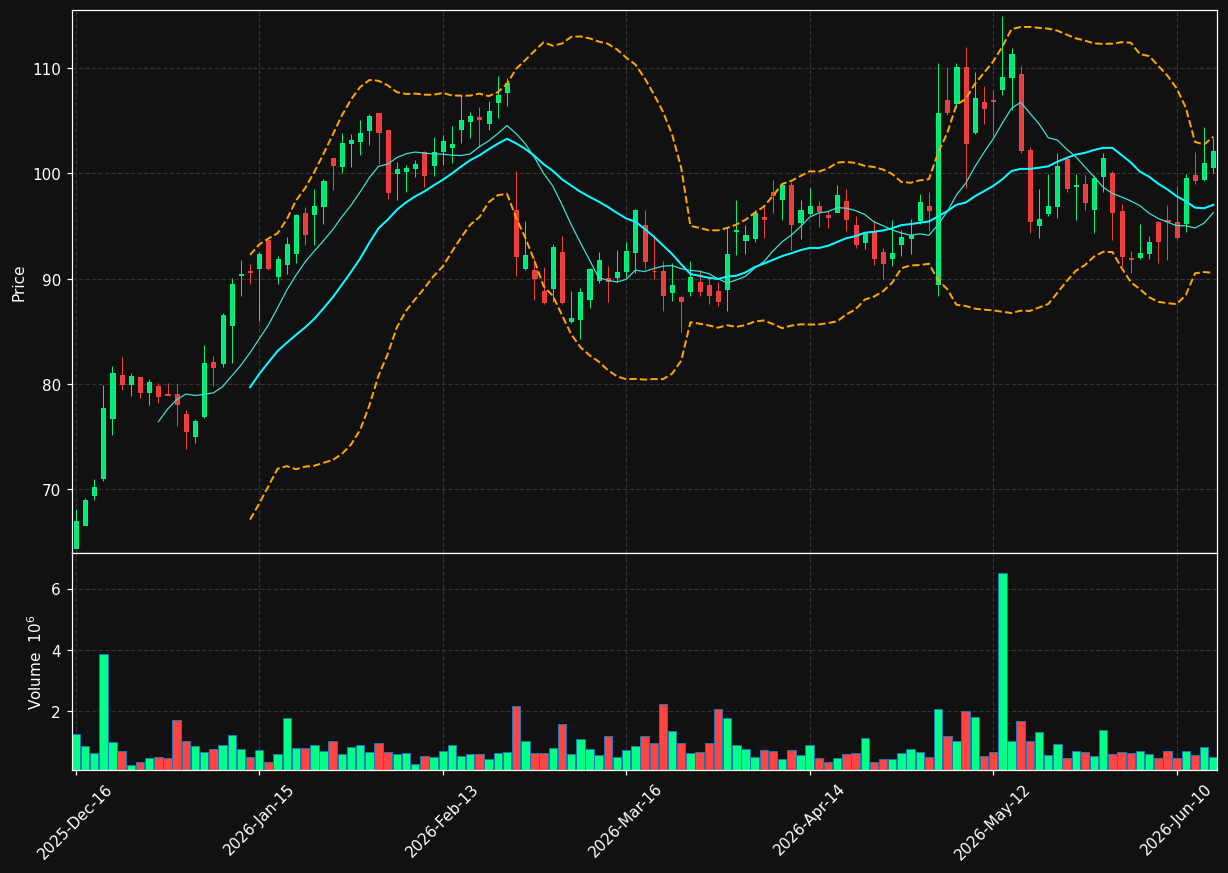Click the December volume bar near 4 million
This screenshot has width=1228, height=873.
(x=103, y=712)
